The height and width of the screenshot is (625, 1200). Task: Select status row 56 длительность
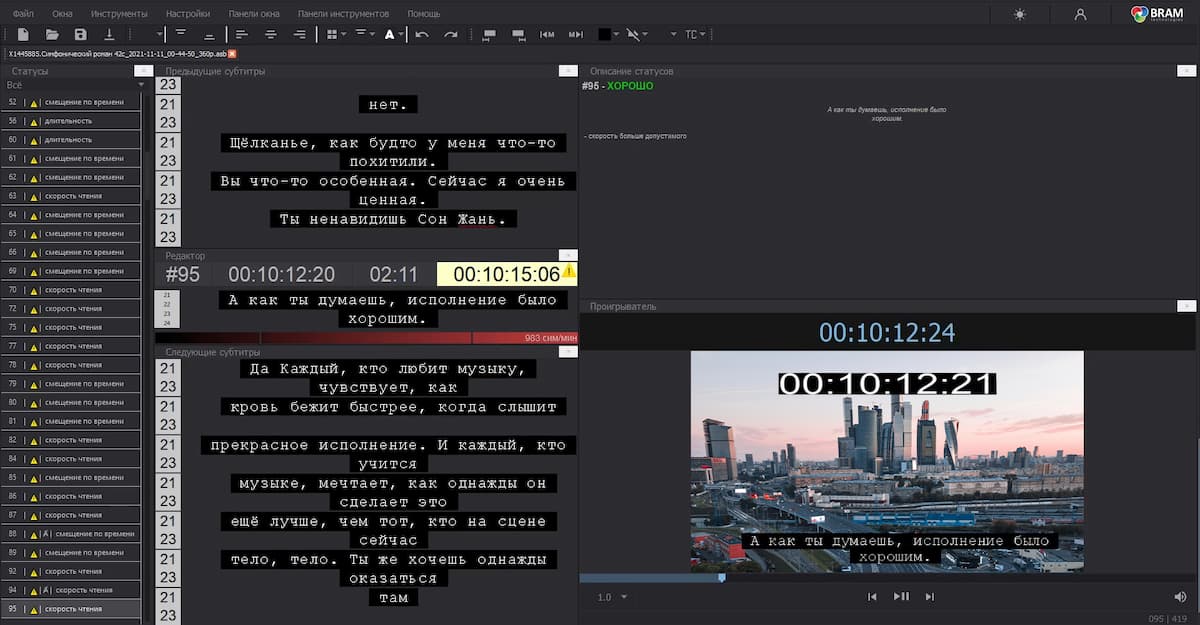(70, 121)
